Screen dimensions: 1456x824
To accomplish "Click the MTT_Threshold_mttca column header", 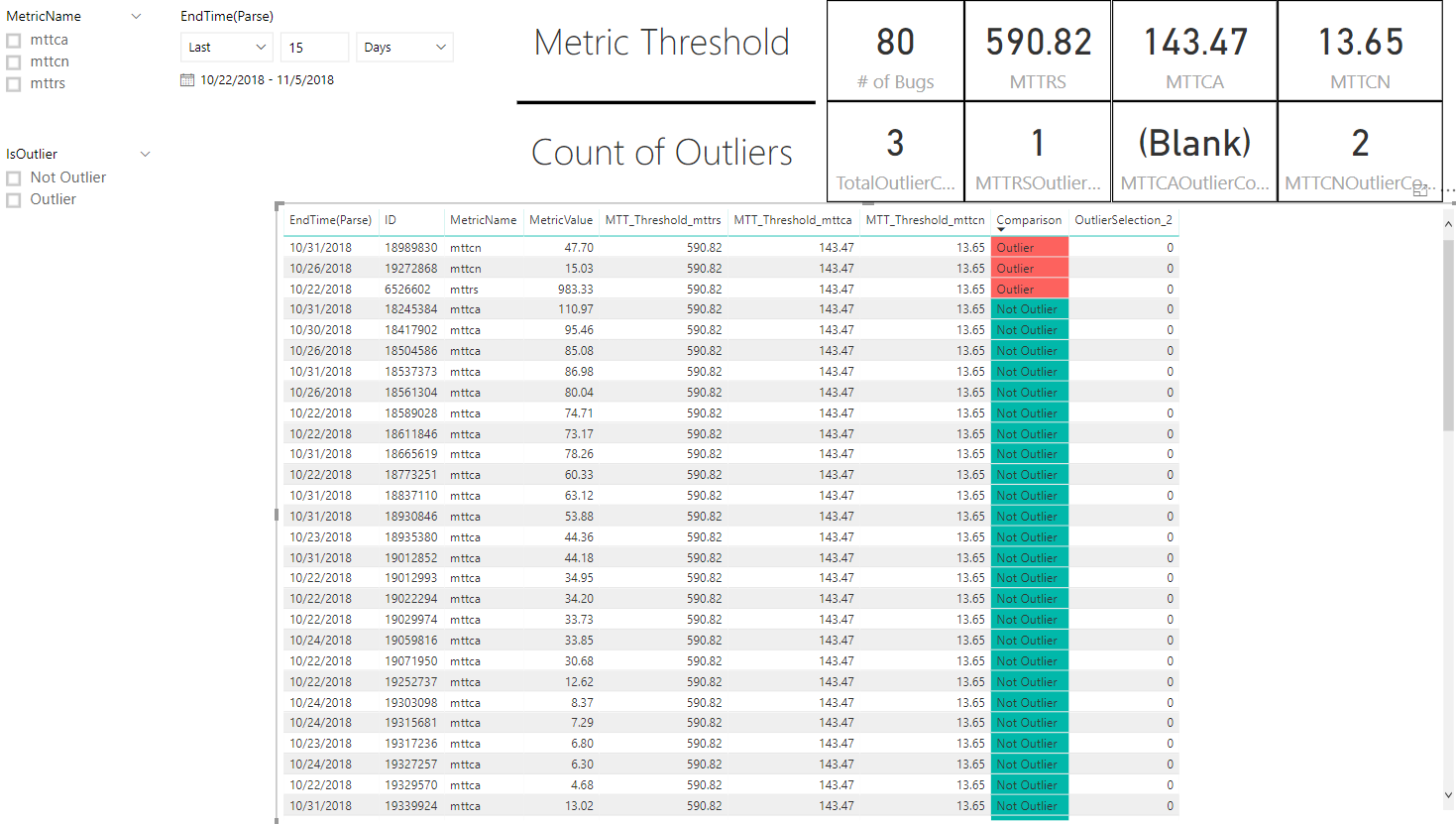I will [x=793, y=220].
